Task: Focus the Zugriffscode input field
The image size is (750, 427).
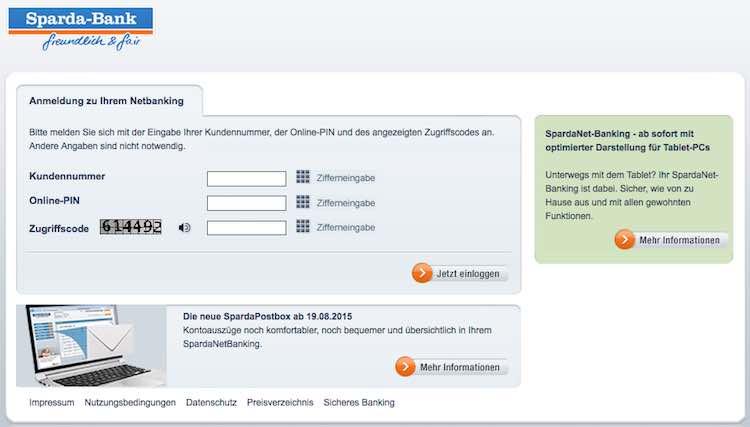Action: coord(246,228)
